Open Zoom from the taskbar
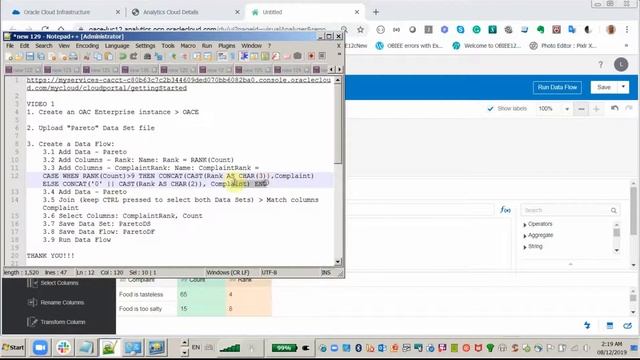The height and width of the screenshot is (360, 640). coord(40,348)
